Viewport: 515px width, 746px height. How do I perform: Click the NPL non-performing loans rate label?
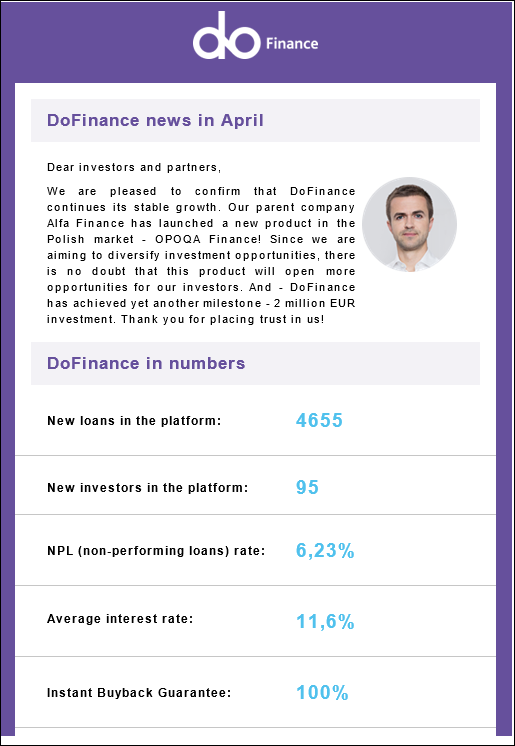[156, 551]
